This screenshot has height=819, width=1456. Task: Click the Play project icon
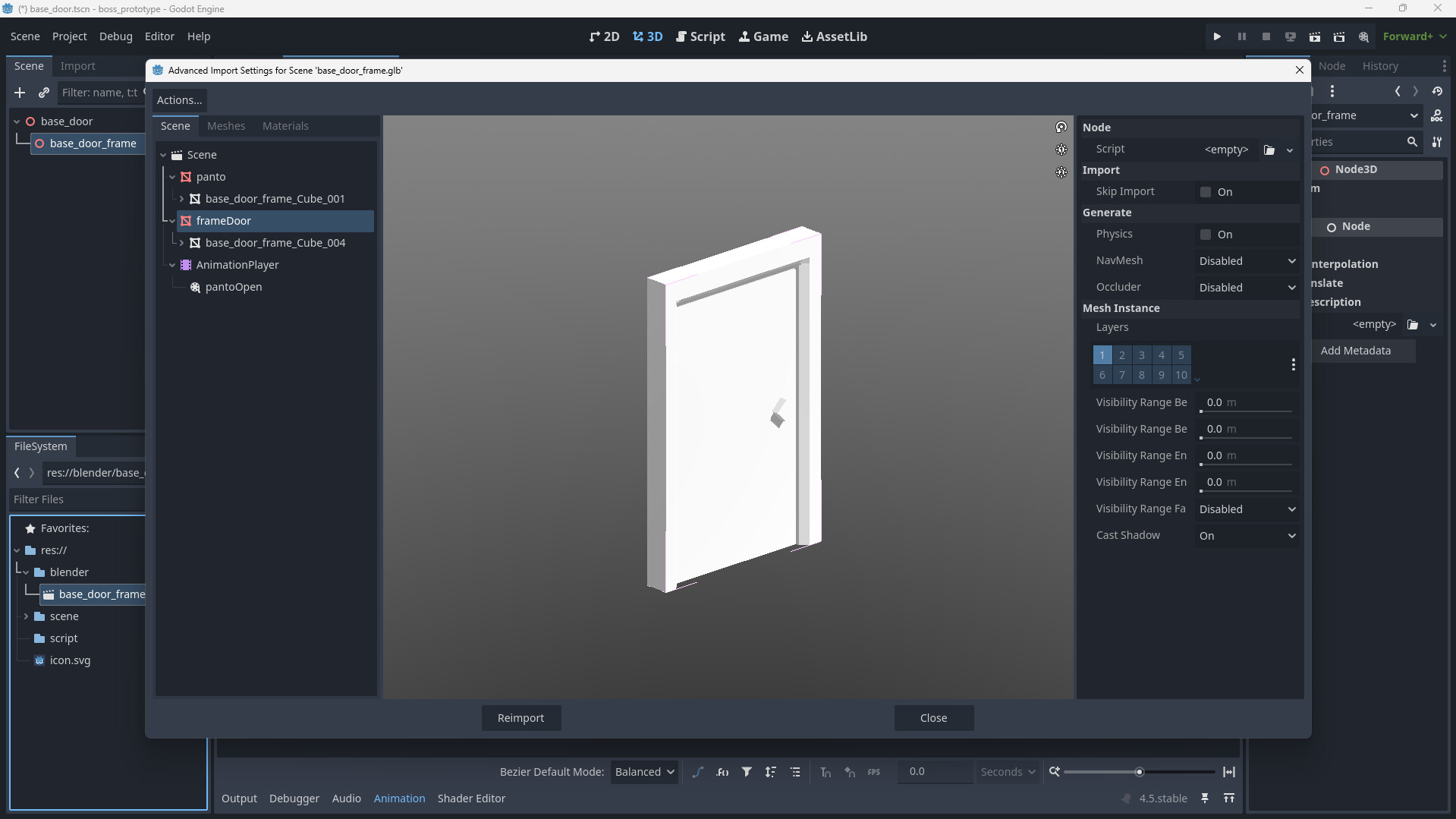click(1217, 36)
